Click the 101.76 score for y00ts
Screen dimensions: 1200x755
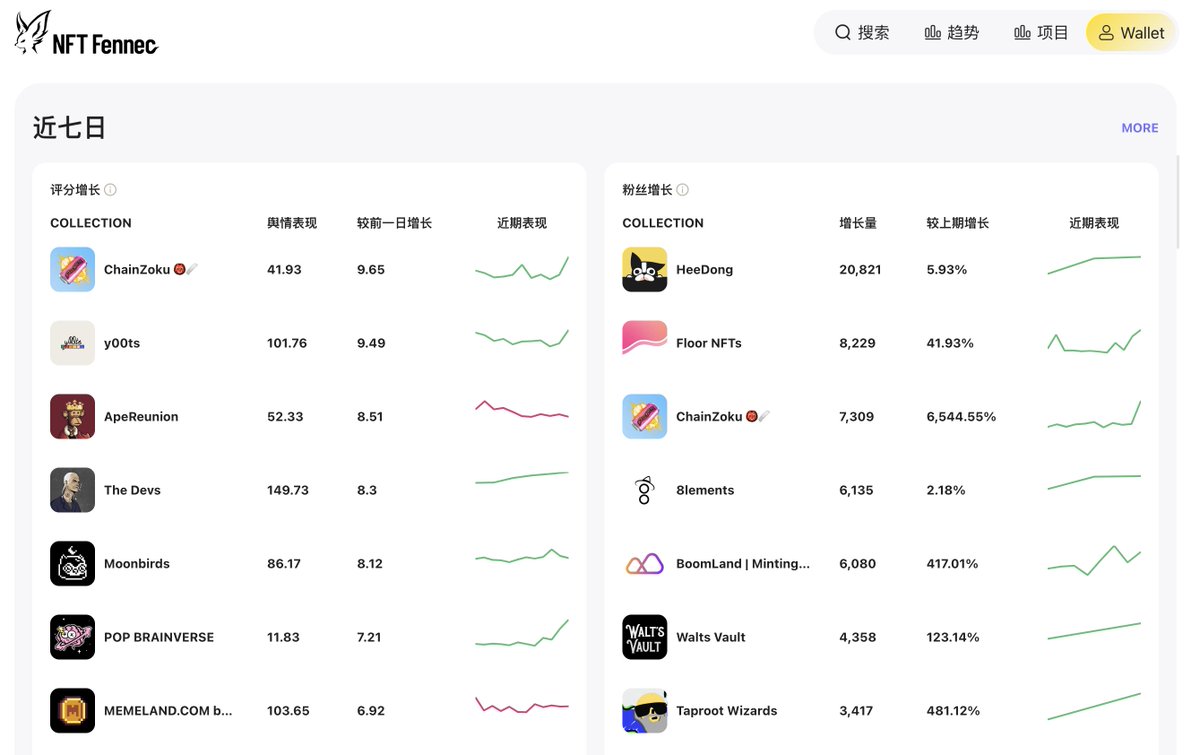(287, 343)
